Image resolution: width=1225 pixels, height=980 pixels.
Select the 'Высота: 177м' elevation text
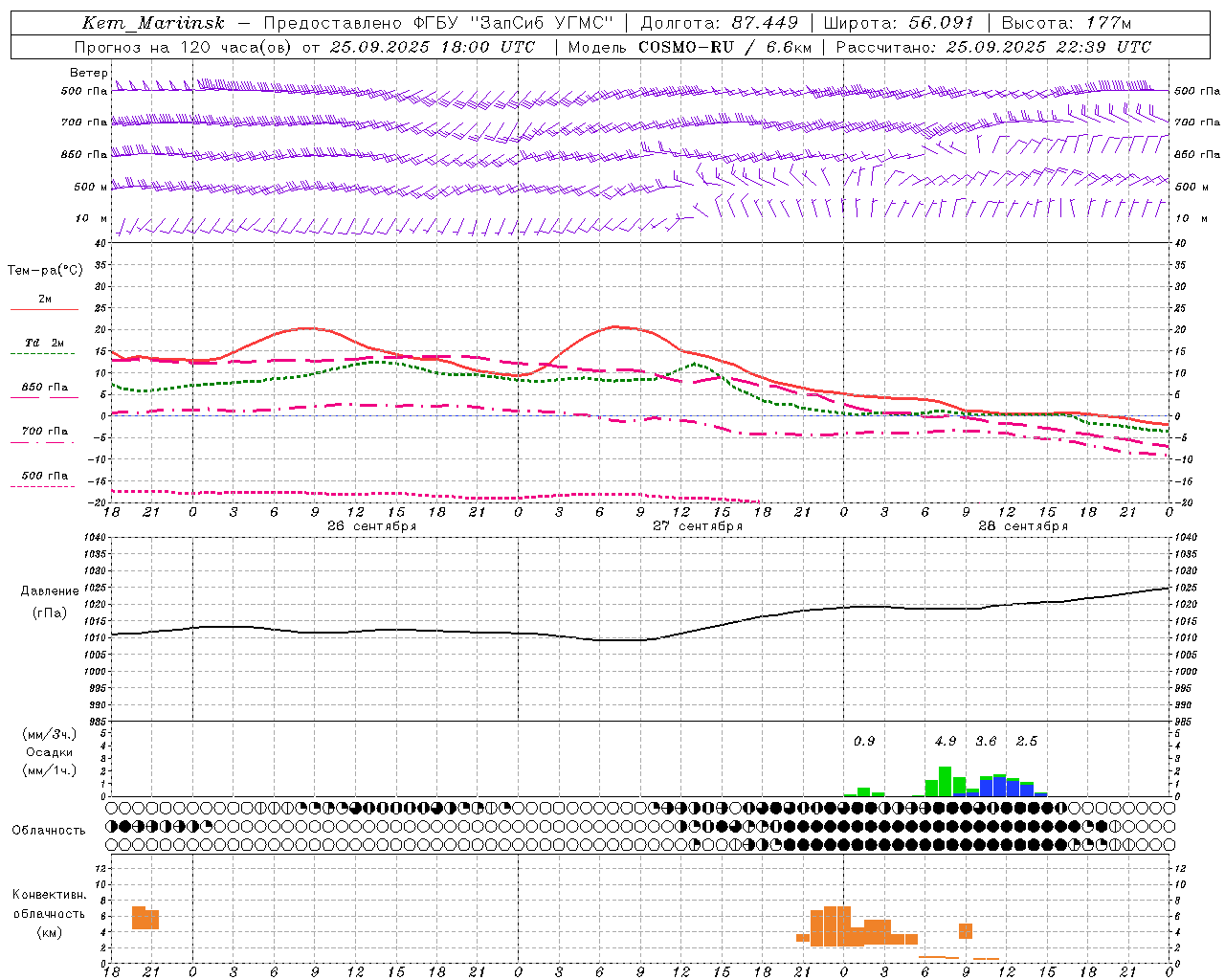click(x=1066, y=23)
